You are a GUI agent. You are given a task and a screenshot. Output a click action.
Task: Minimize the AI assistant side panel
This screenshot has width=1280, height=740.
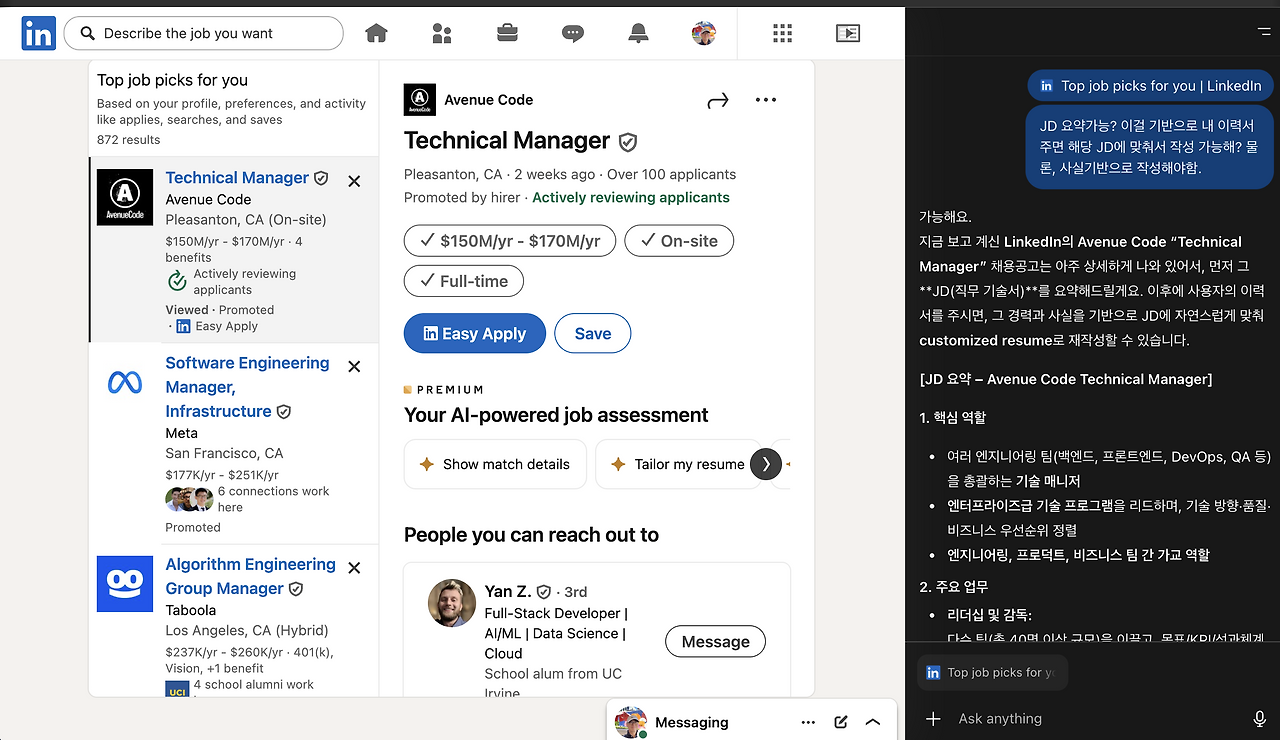(x=1264, y=32)
